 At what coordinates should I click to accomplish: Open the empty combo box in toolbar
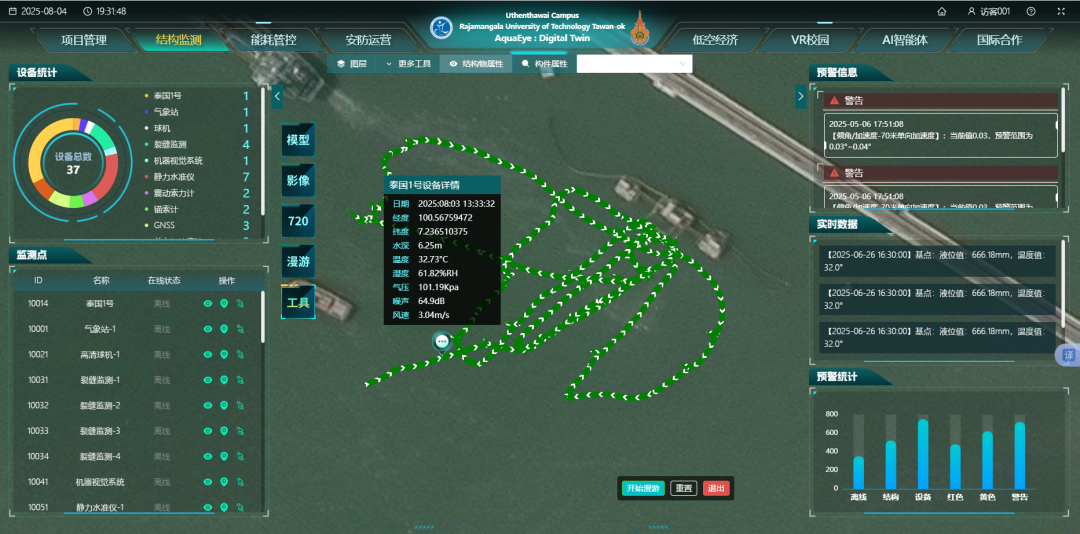(634, 64)
